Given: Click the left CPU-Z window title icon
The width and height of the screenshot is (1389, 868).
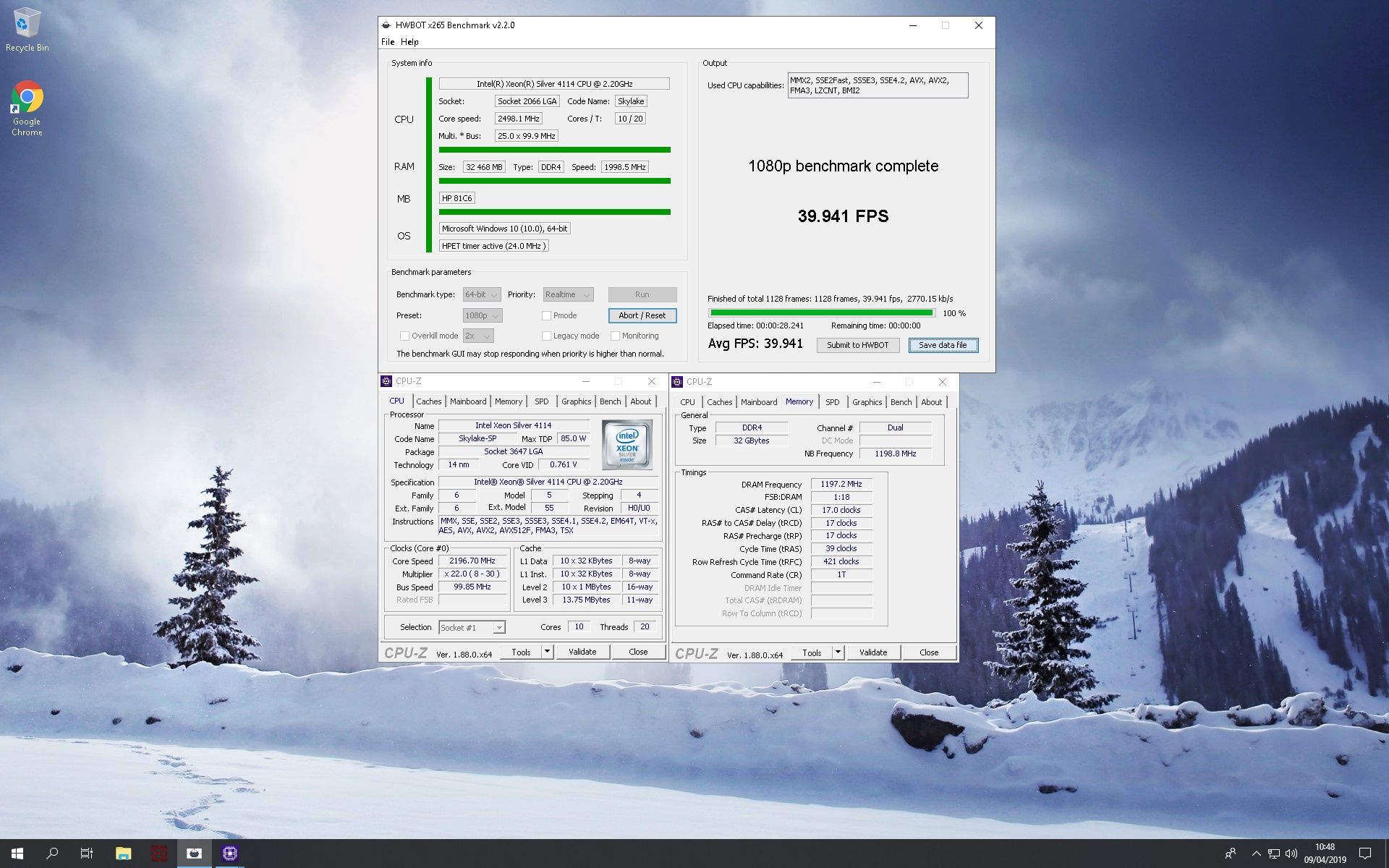Looking at the screenshot, I should point(387,381).
